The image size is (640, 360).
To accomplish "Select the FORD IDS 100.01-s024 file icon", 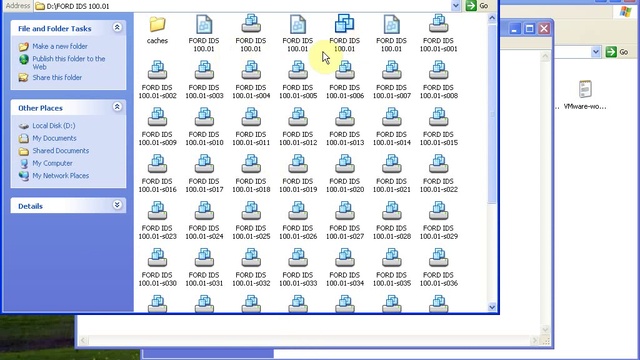I will [204, 211].
